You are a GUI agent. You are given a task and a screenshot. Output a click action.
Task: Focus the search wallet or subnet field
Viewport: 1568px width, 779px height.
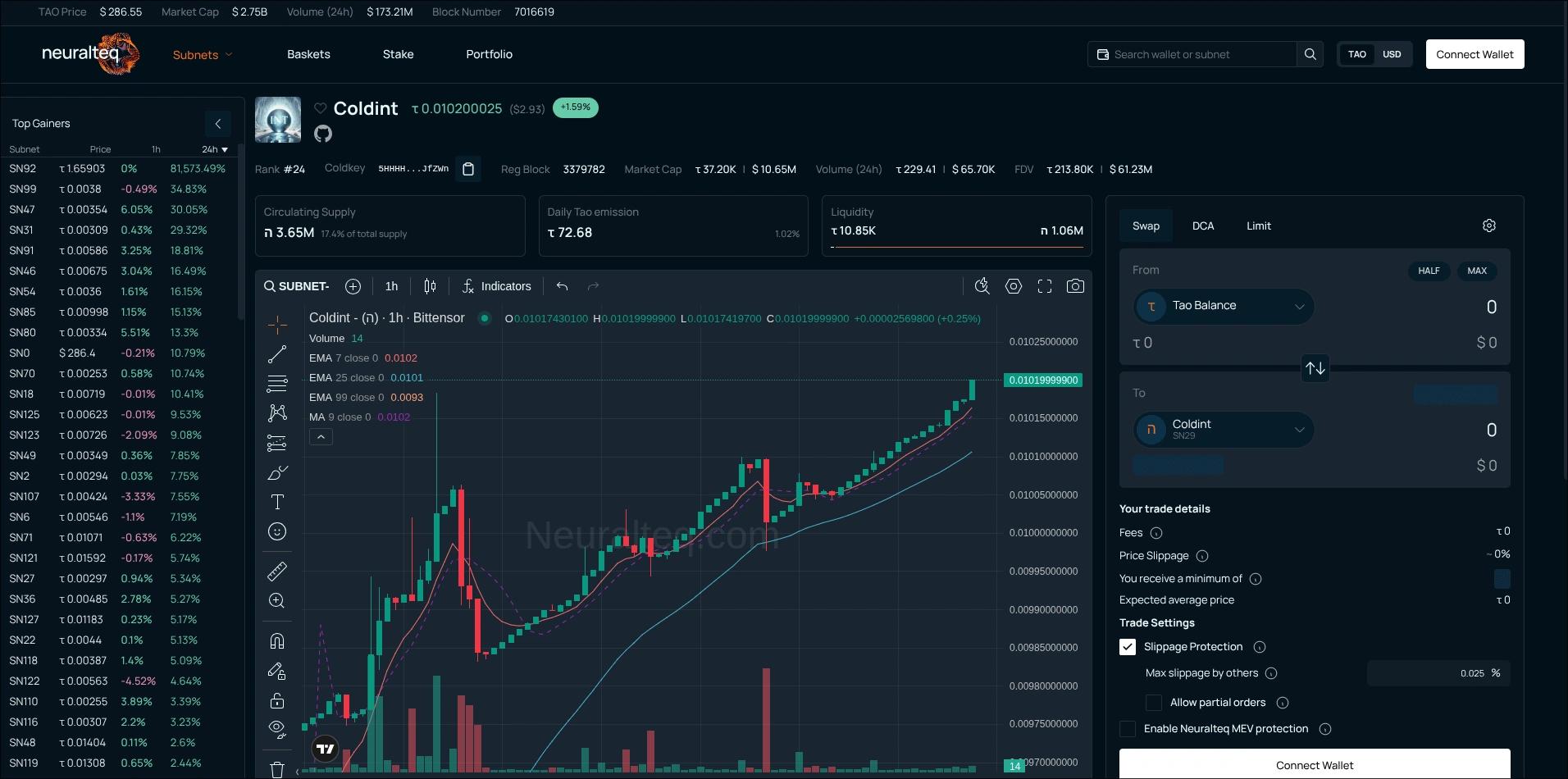click(1192, 54)
